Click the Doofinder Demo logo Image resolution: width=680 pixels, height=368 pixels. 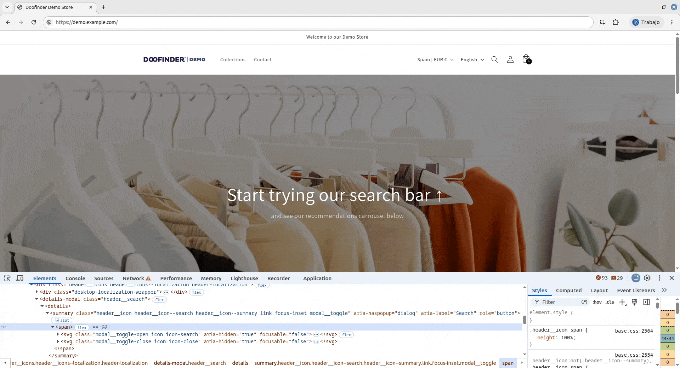point(174,59)
